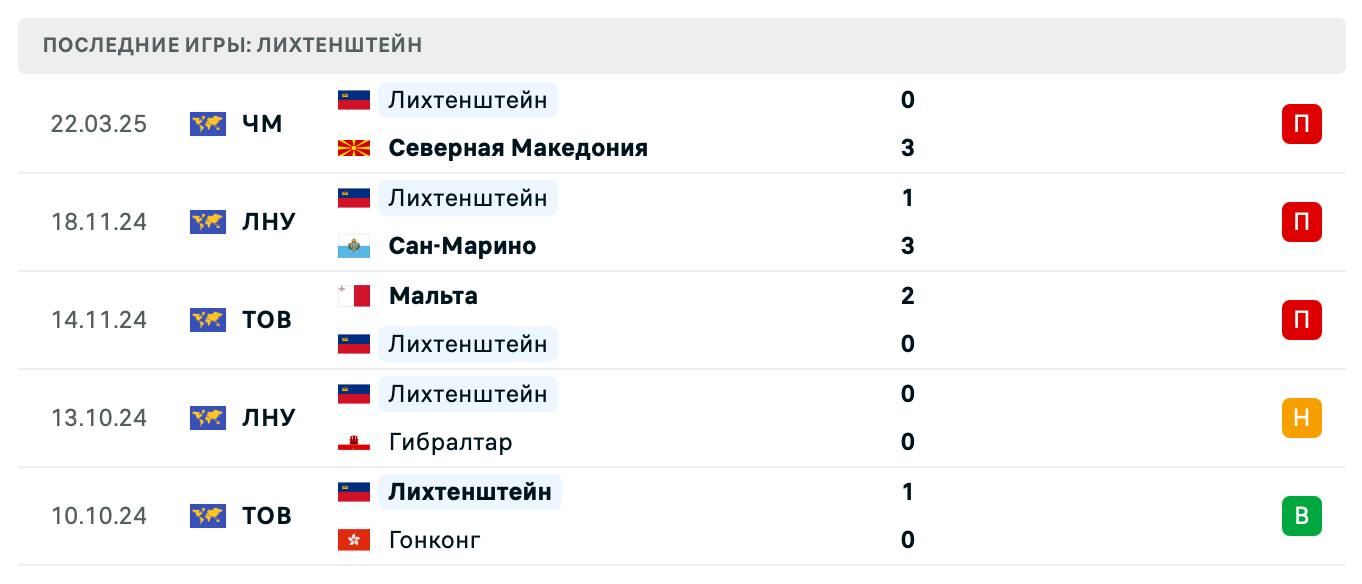This screenshot has height=584, width=1362.
Task: Open the Северная Македония team link
Action: coord(518,148)
